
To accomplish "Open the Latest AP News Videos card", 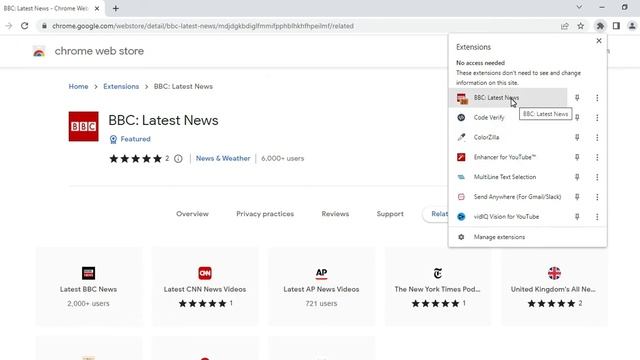I will [x=321, y=286].
